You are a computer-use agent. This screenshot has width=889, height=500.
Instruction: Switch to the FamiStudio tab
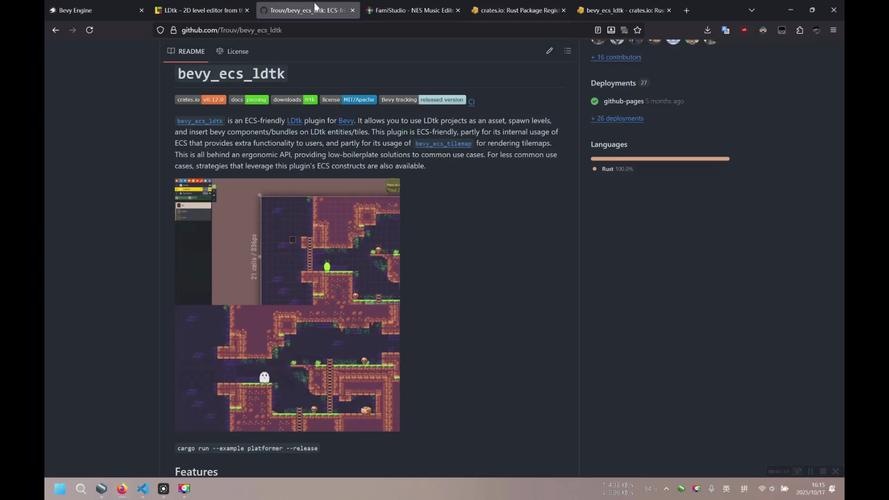pos(410,10)
